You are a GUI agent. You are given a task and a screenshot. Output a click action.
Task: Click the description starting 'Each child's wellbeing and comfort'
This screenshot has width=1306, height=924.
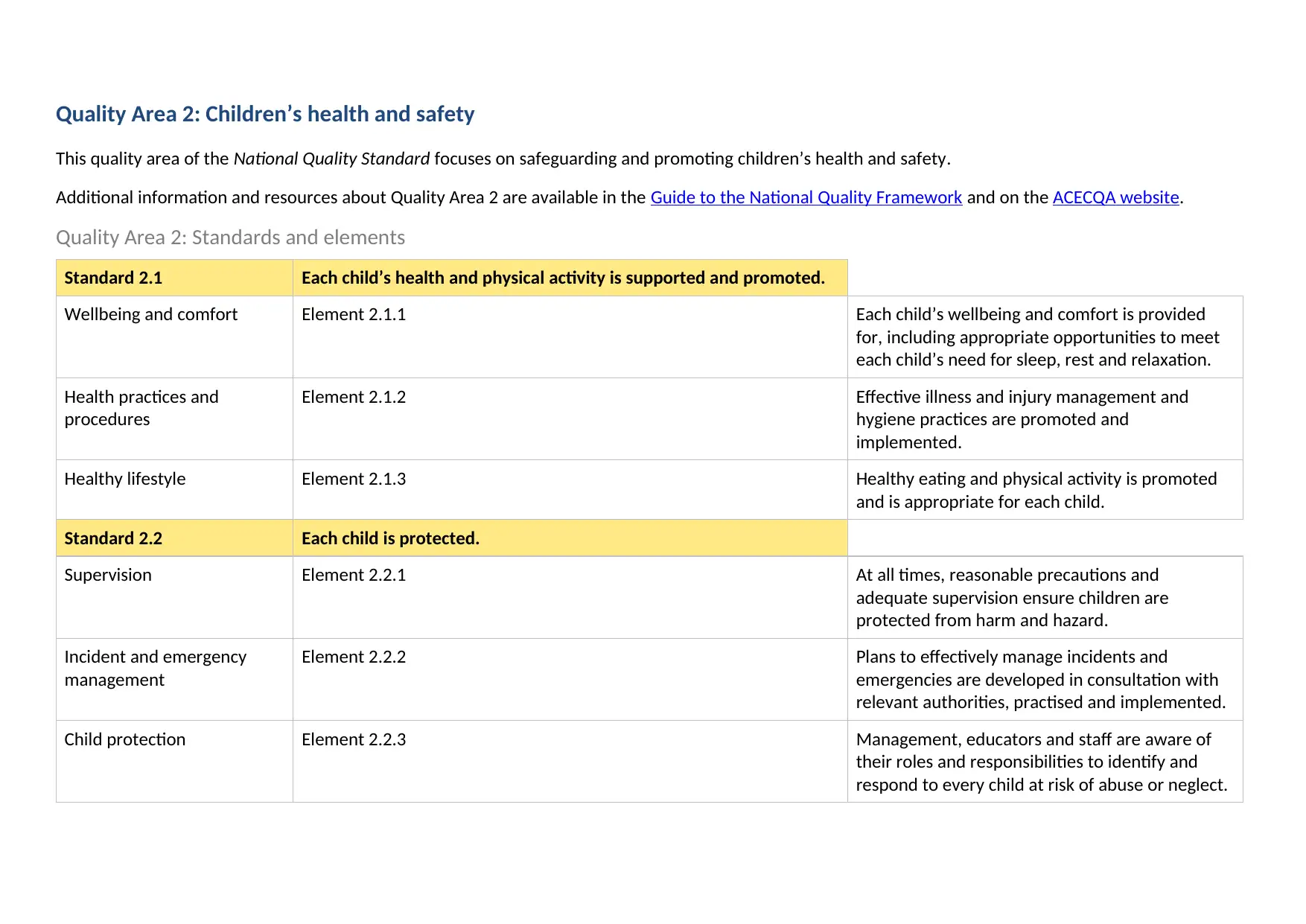coord(1045,337)
